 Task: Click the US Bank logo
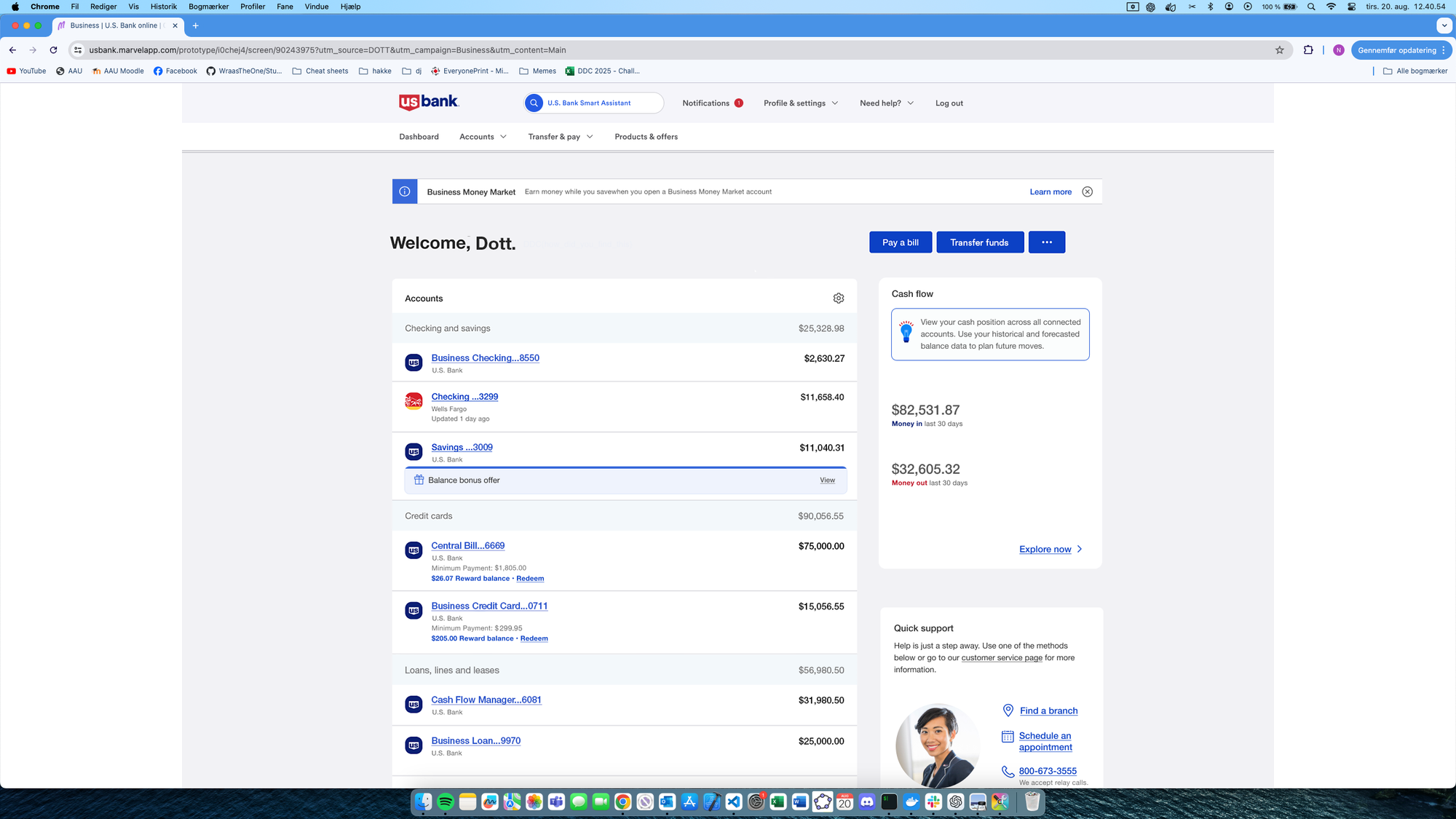(x=429, y=102)
